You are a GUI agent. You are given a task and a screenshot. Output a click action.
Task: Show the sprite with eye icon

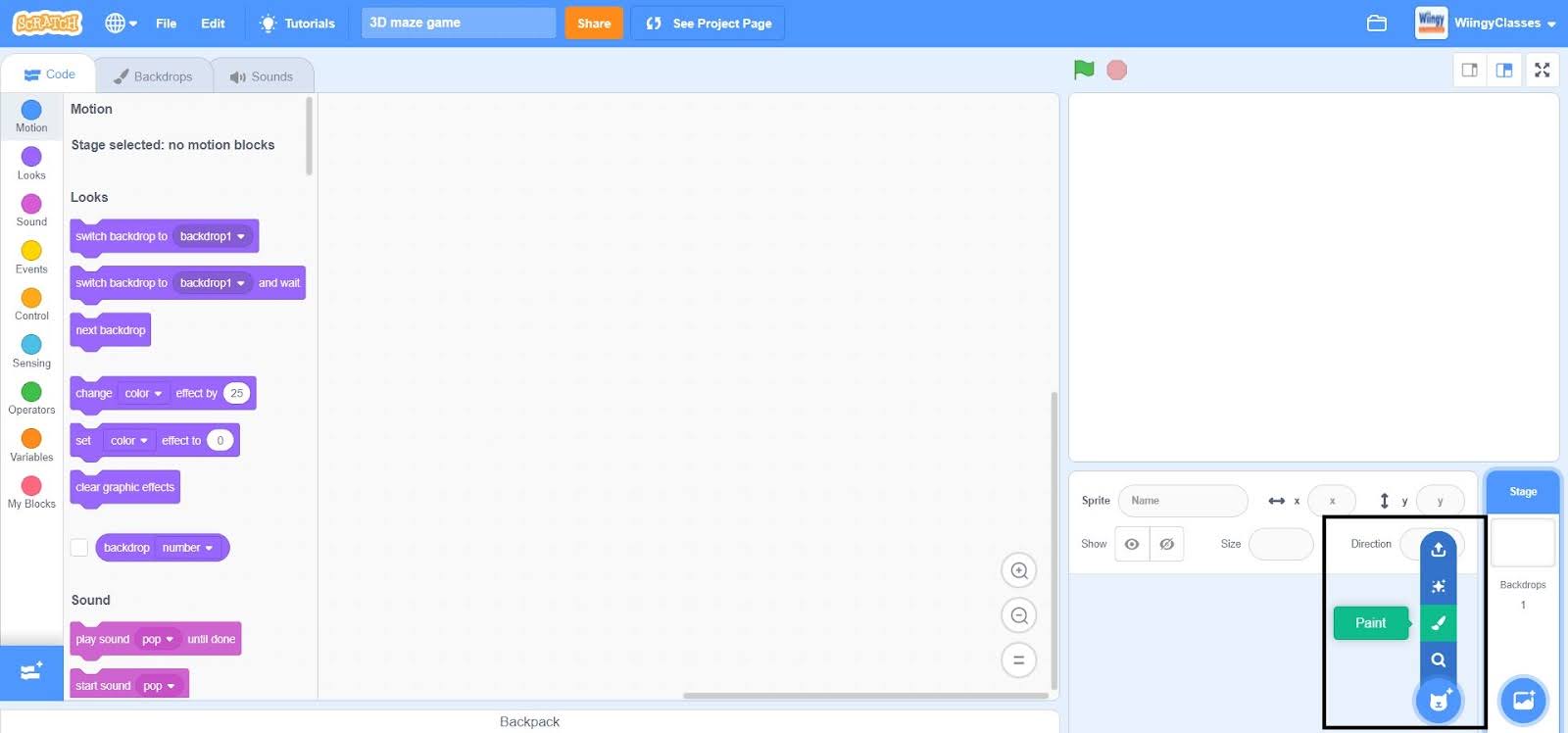pos(1132,544)
